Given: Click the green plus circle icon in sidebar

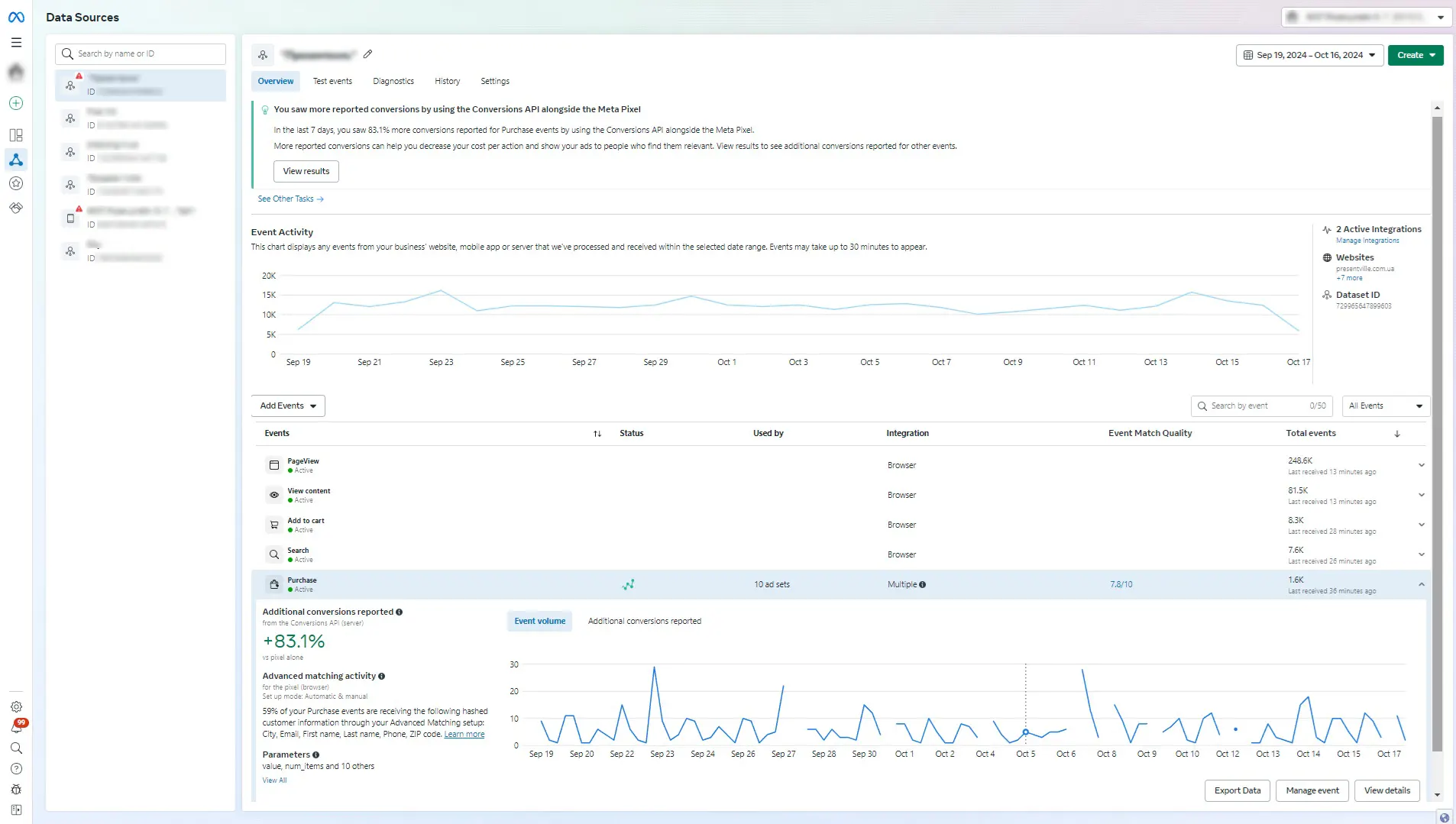Looking at the screenshot, I should 16,103.
